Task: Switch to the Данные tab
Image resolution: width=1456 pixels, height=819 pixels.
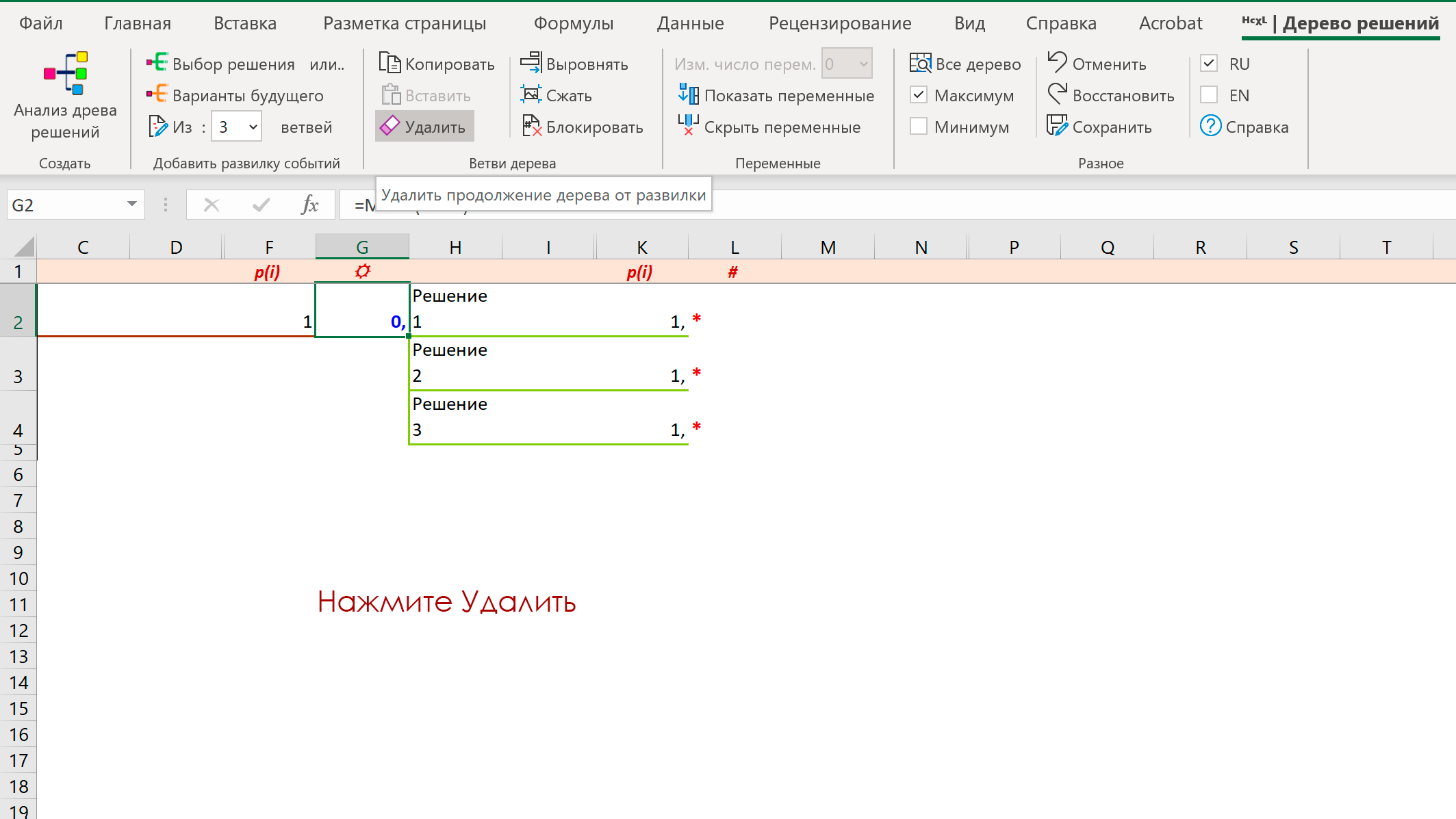Action: 691,23
